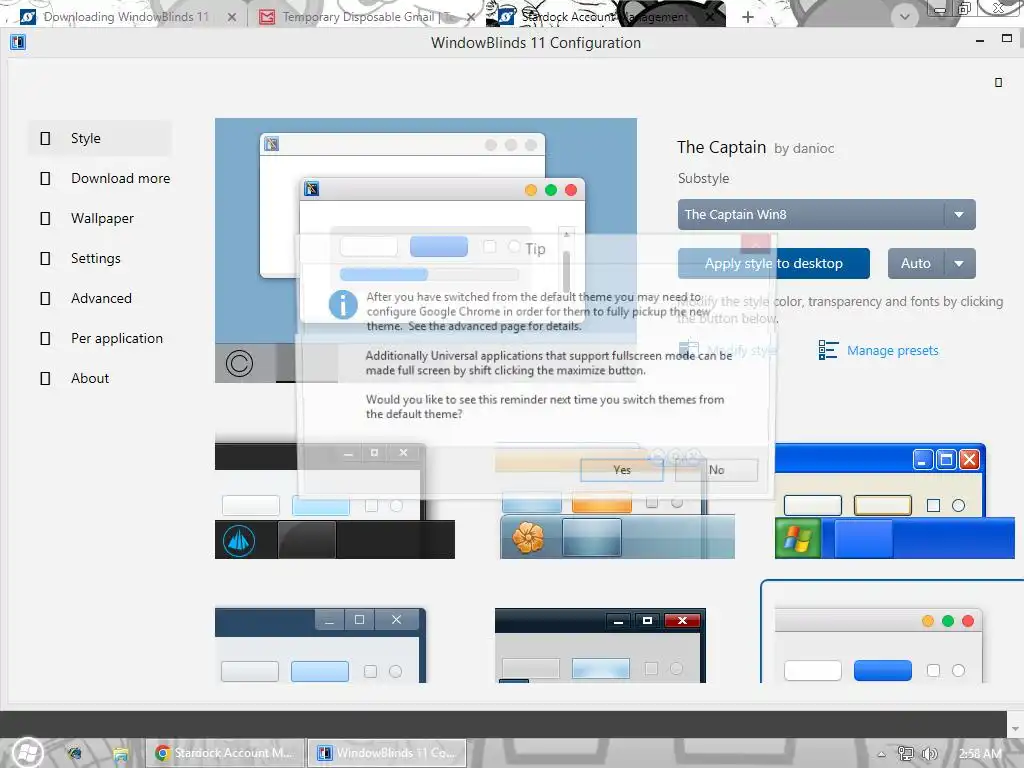Screen dimensions: 1024x768
Task: Click the volume speaker tray icon
Action: [x=929, y=754]
